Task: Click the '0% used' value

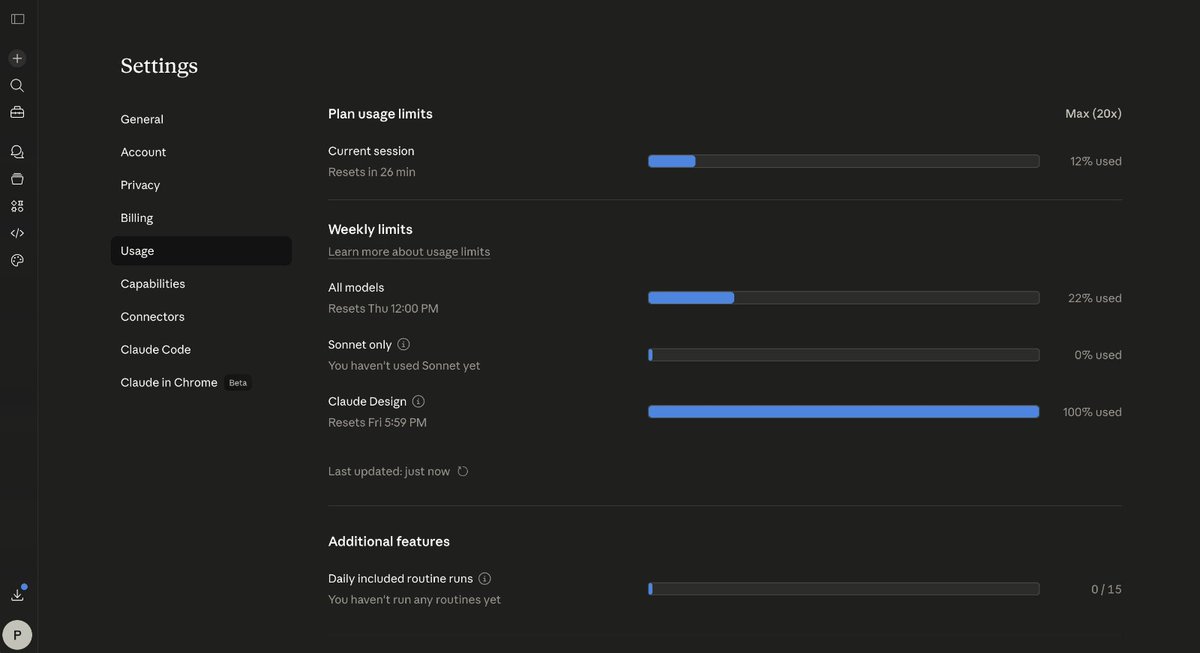Action: (1098, 355)
